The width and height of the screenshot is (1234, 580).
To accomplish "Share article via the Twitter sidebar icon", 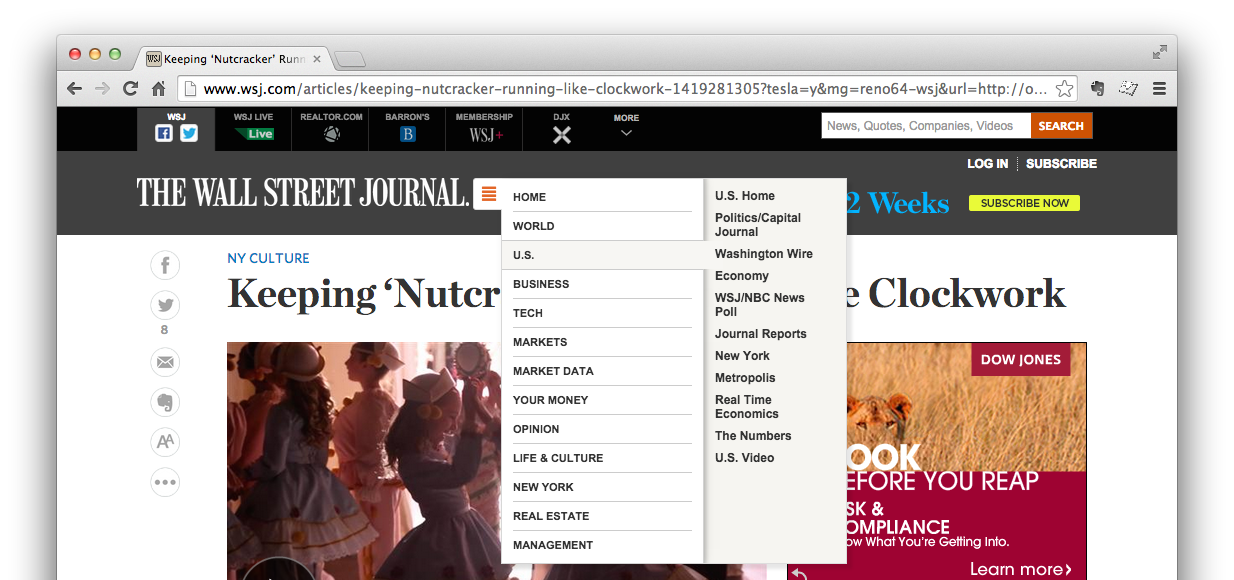I will pyautogui.click(x=165, y=305).
